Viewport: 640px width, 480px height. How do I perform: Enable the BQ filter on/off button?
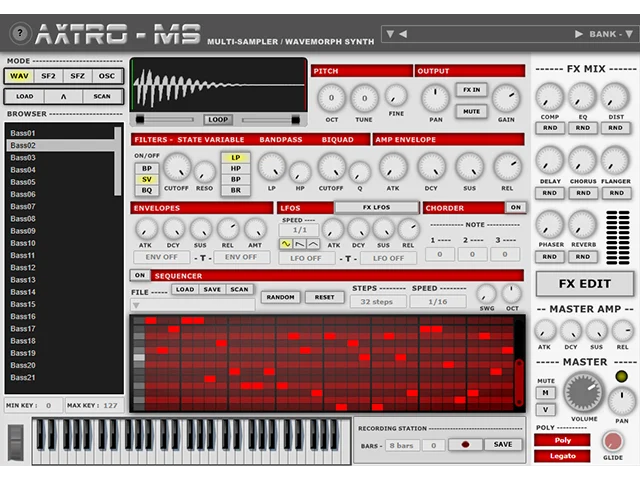pyautogui.click(x=147, y=190)
